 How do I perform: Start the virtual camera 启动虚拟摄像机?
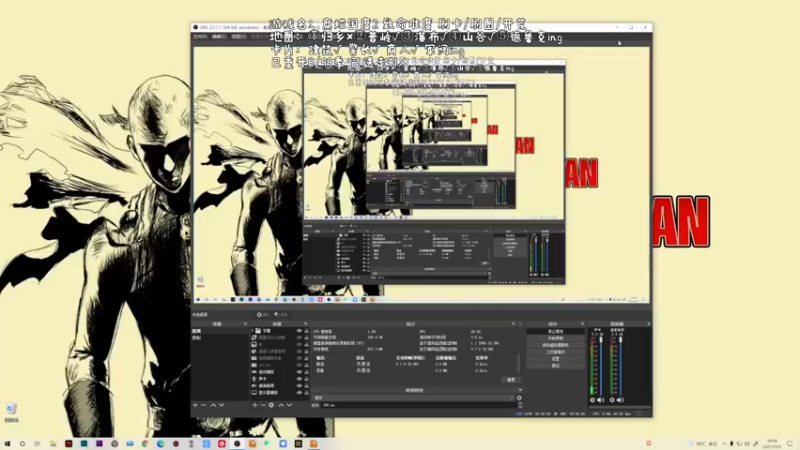tap(556, 345)
